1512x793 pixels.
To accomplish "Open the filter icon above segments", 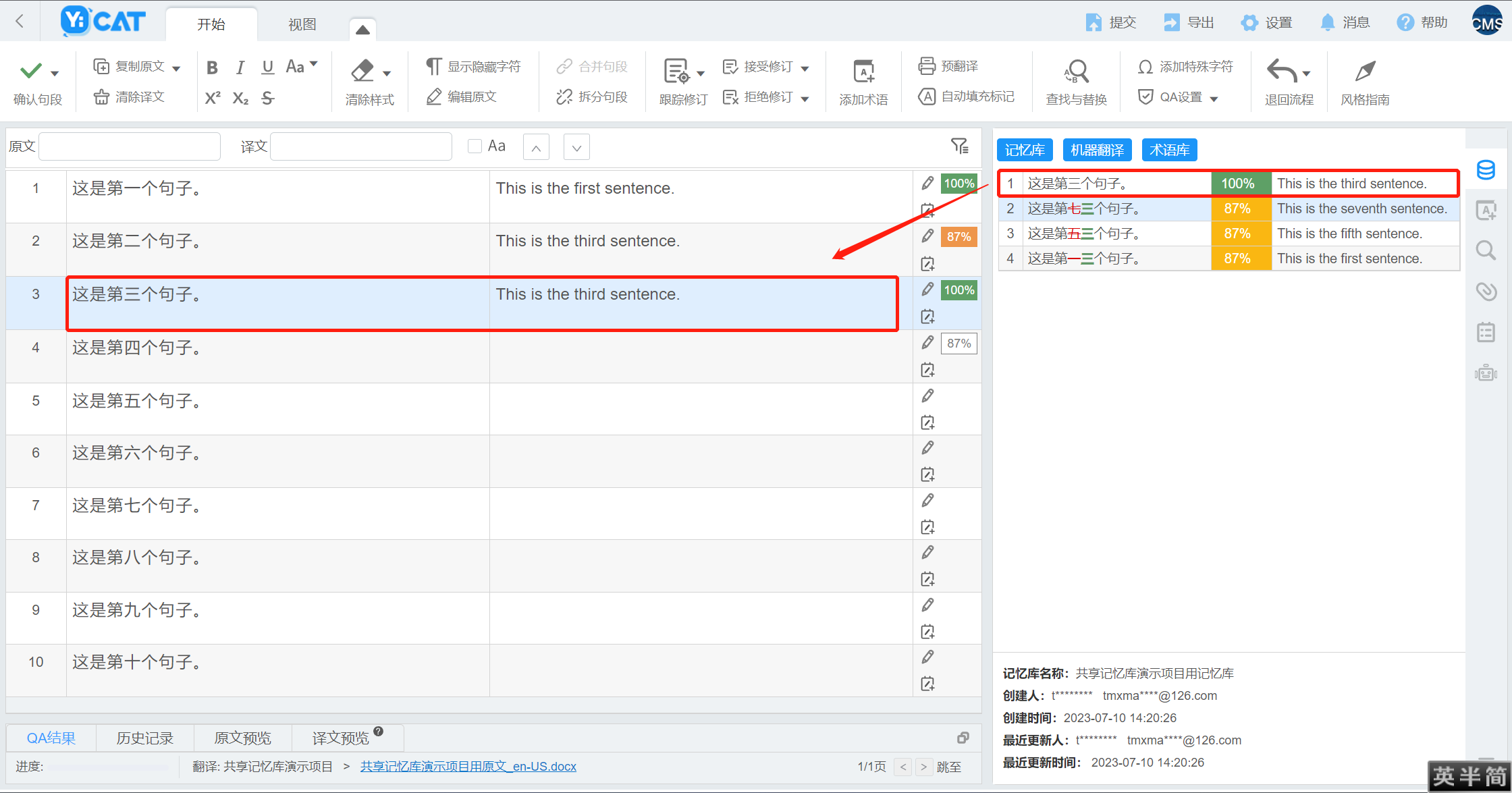I will [959, 146].
